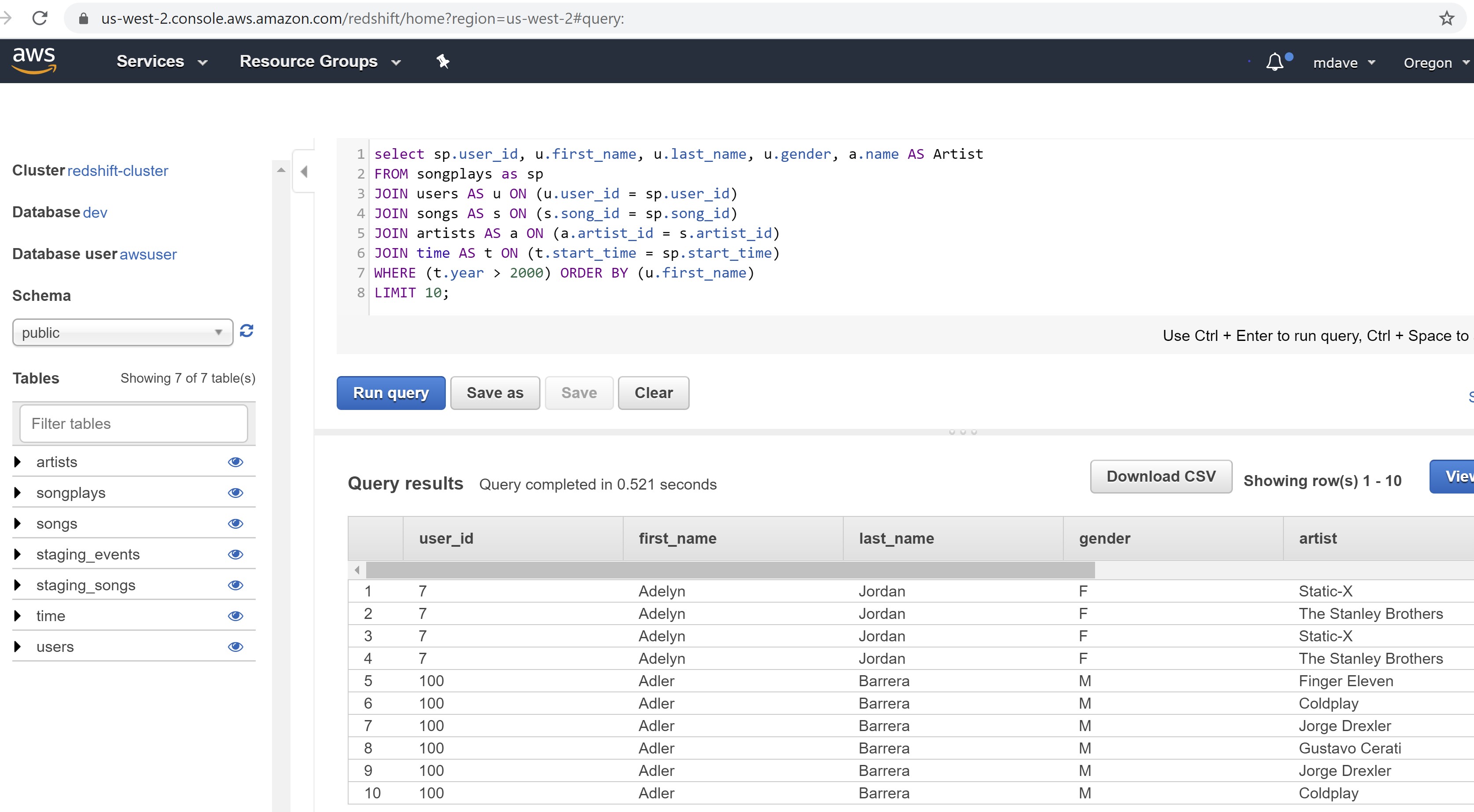
Task: Preview the staging_events table eye icon
Action: 236,555
